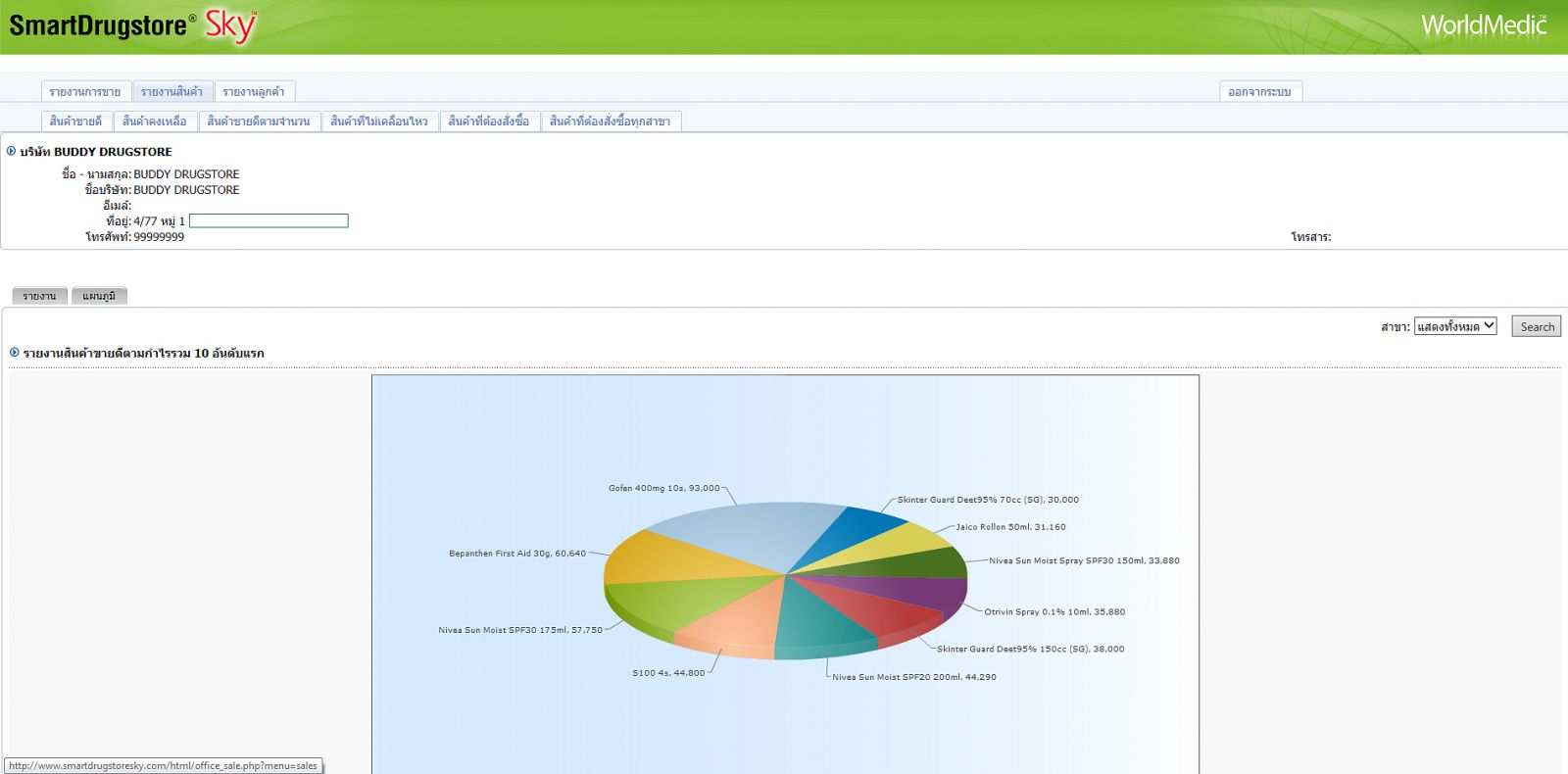Open the สาขา branch dropdown
1568x774 pixels.
tap(1455, 326)
